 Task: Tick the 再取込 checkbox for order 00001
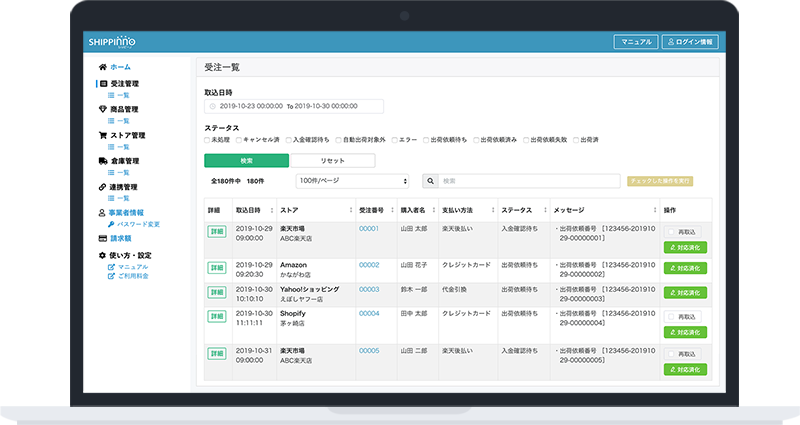pyautogui.click(x=671, y=232)
